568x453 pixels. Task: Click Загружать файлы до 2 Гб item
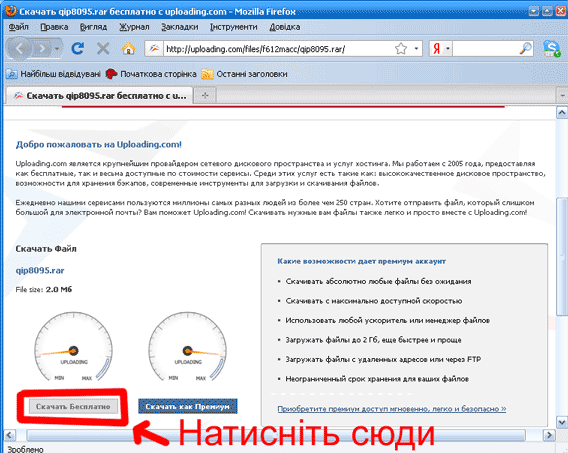tap(373, 340)
